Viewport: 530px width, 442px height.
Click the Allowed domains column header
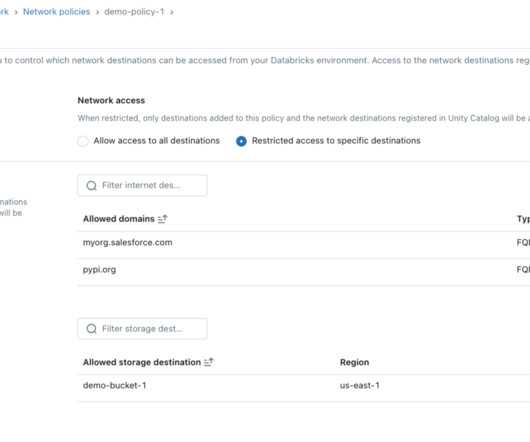click(x=119, y=219)
